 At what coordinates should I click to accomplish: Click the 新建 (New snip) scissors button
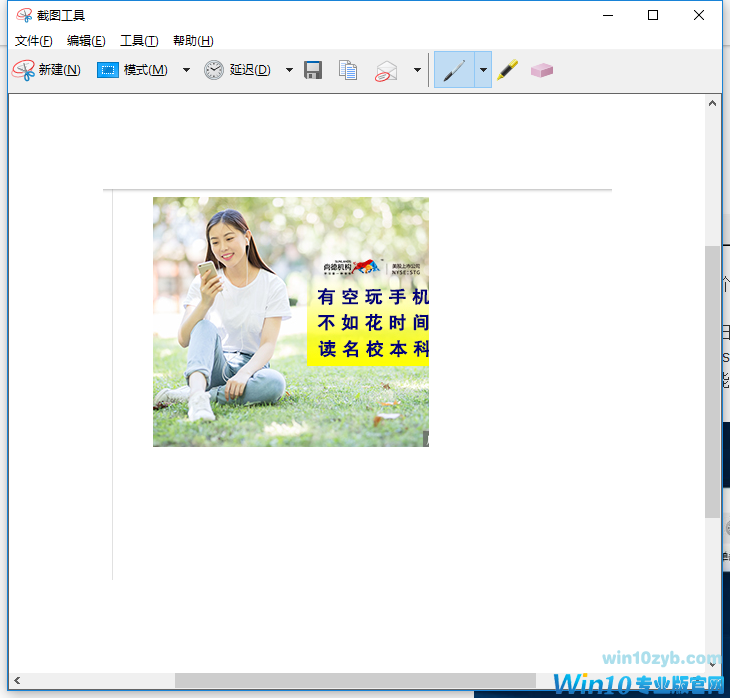click(x=45, y=70)
